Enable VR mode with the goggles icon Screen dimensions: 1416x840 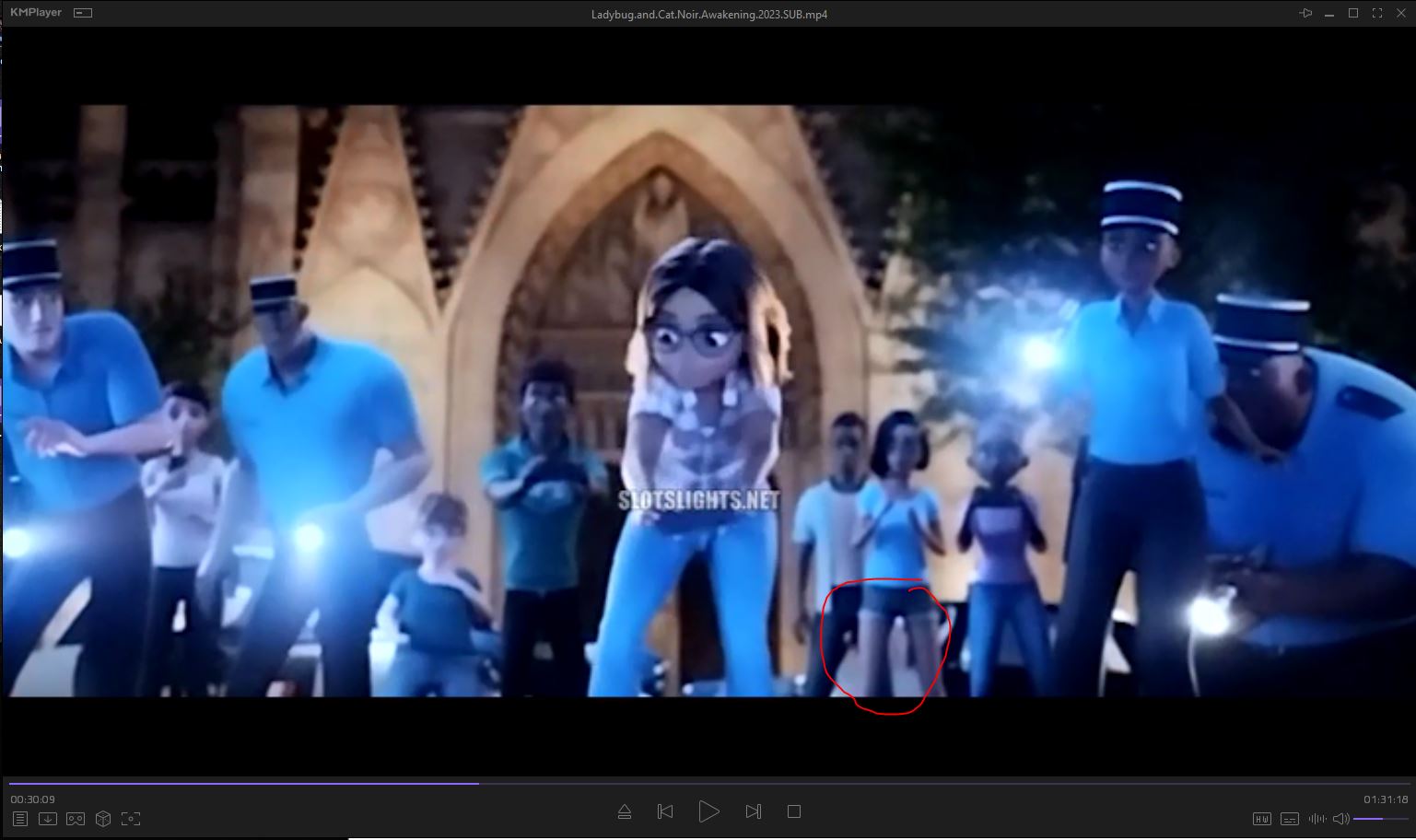(76, 819)
